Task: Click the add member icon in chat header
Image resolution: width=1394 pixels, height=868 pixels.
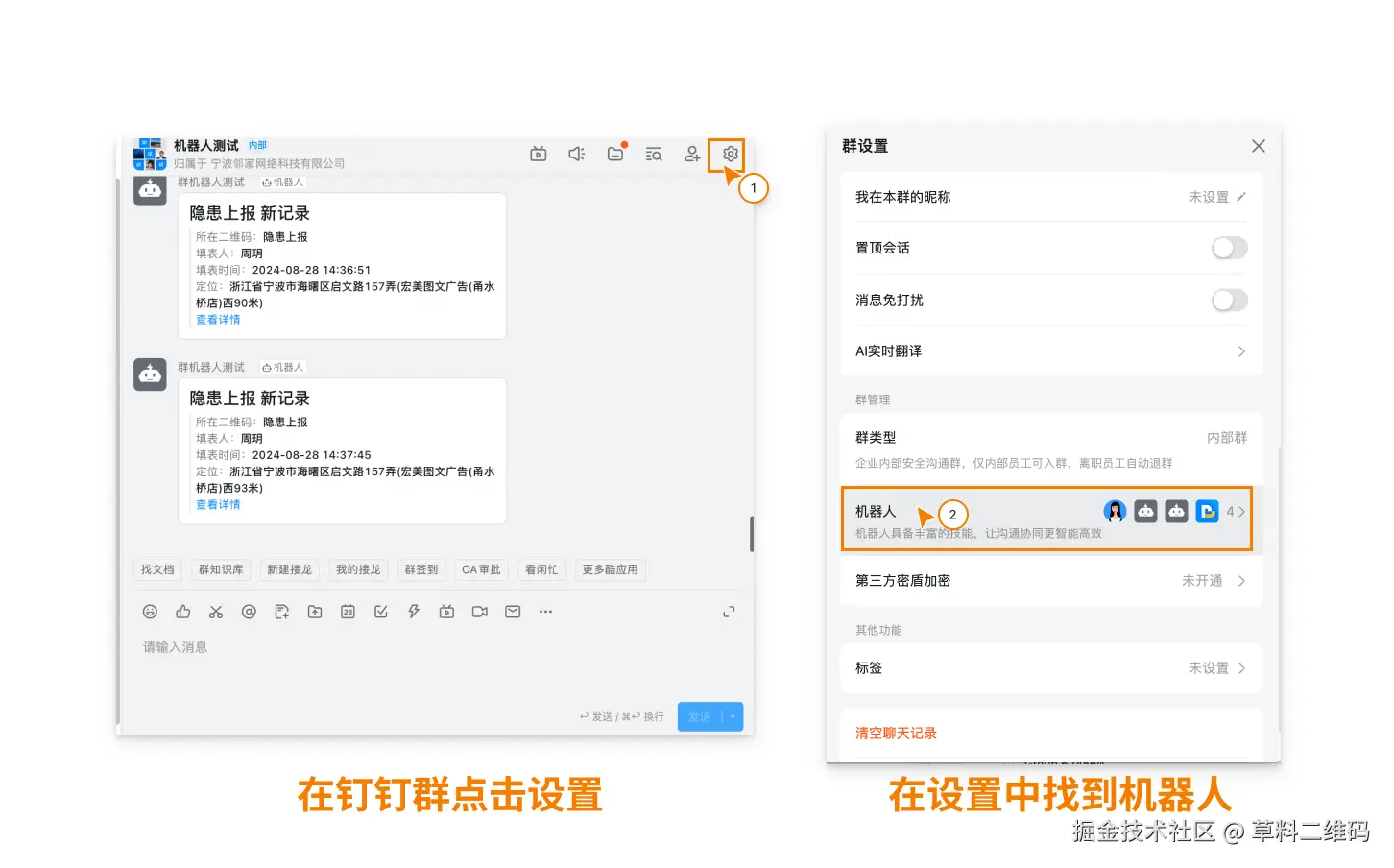Action: [x=691, y=154]
